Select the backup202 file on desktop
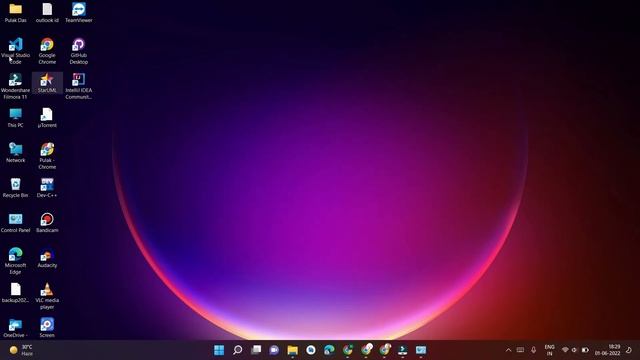Viewport: 640px width, 360px height. [16, 293]
